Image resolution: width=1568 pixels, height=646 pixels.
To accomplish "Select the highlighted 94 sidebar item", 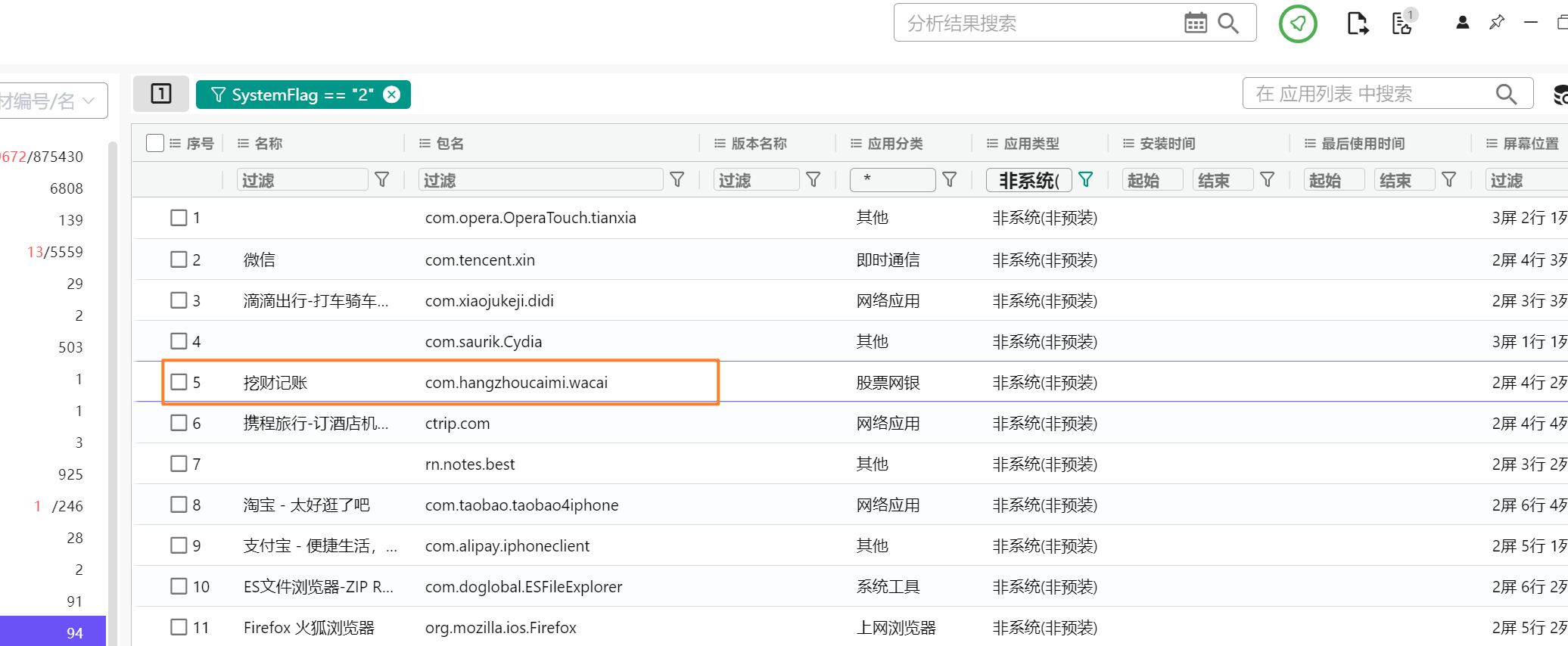I will [x=53, y=632].
